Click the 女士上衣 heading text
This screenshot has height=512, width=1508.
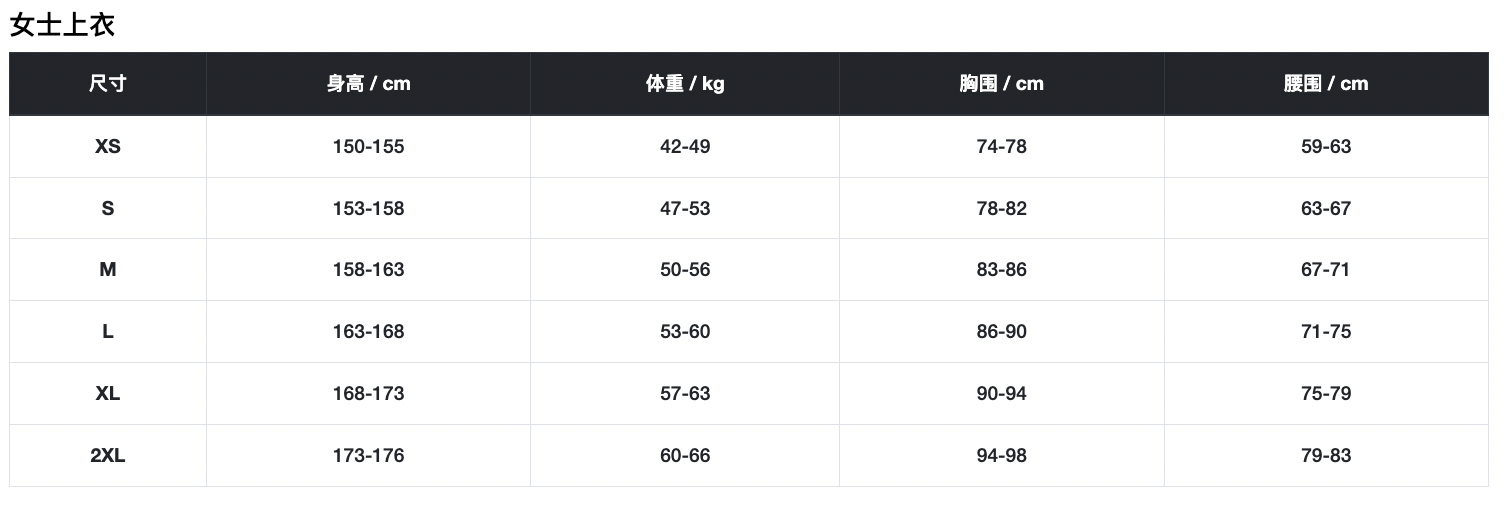[62, 25]
